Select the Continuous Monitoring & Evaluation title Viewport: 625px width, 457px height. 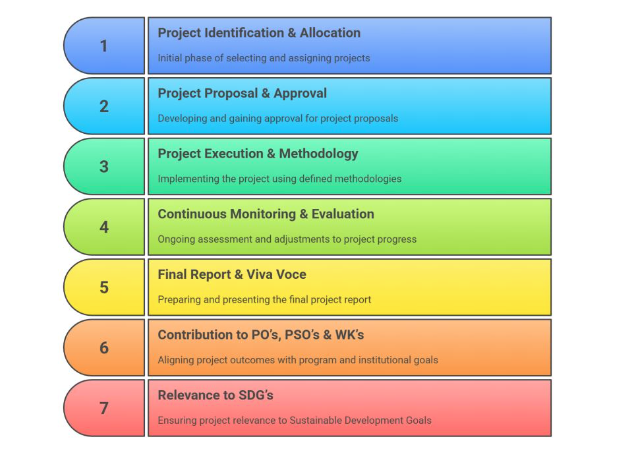tap(266, 214)
